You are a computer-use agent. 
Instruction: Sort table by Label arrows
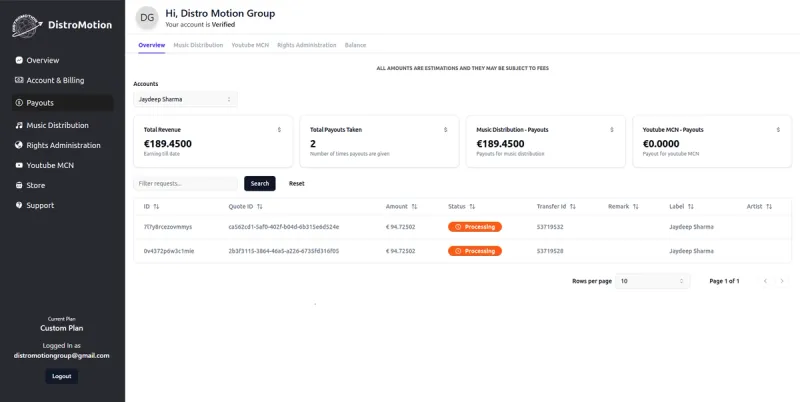(690, 207)
